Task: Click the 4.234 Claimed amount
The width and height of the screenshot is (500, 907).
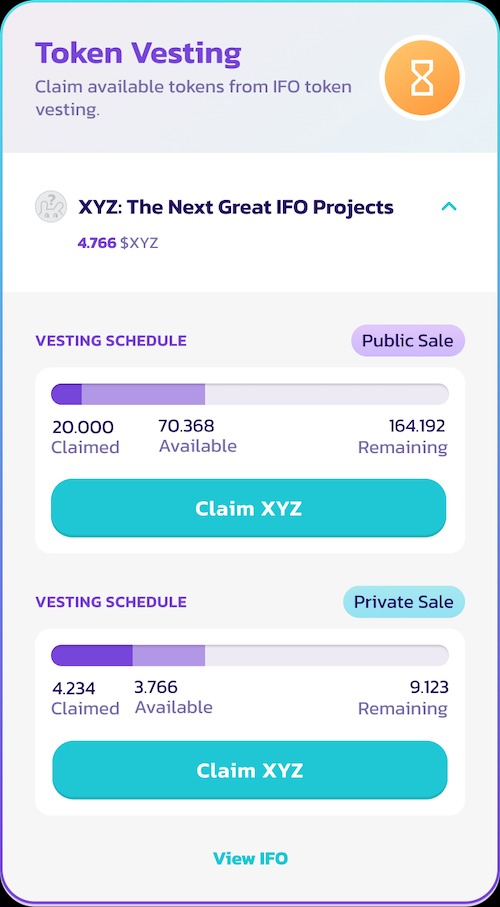Action: click(73, 689)
